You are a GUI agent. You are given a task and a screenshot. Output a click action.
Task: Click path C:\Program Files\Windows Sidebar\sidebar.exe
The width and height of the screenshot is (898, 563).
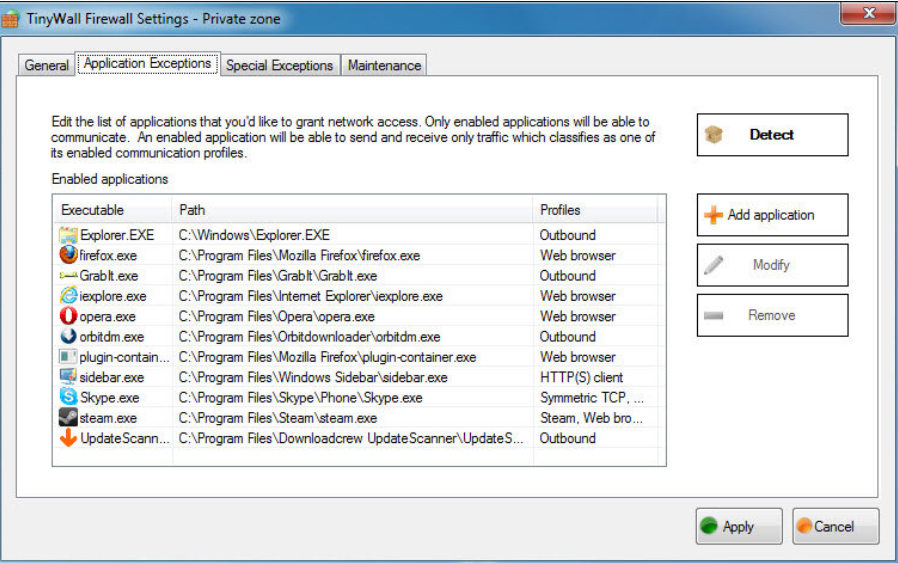click(313, 377)
